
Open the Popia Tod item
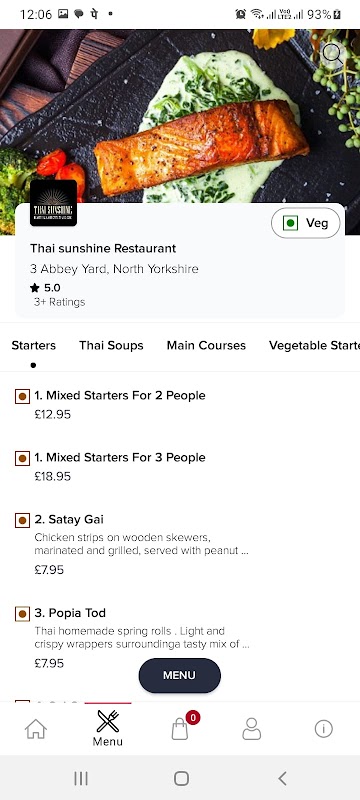(x=180, y=638)
